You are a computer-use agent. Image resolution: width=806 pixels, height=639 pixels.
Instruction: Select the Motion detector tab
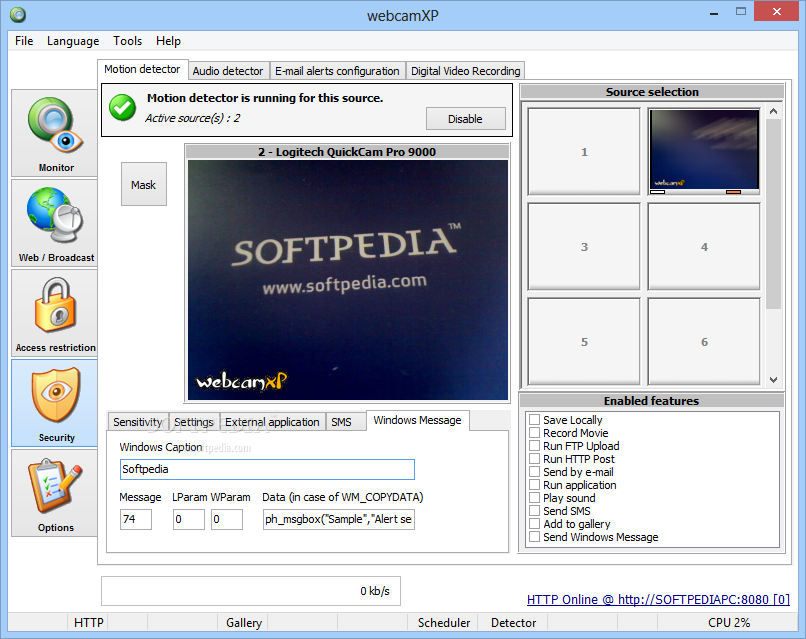click(142, 69)
